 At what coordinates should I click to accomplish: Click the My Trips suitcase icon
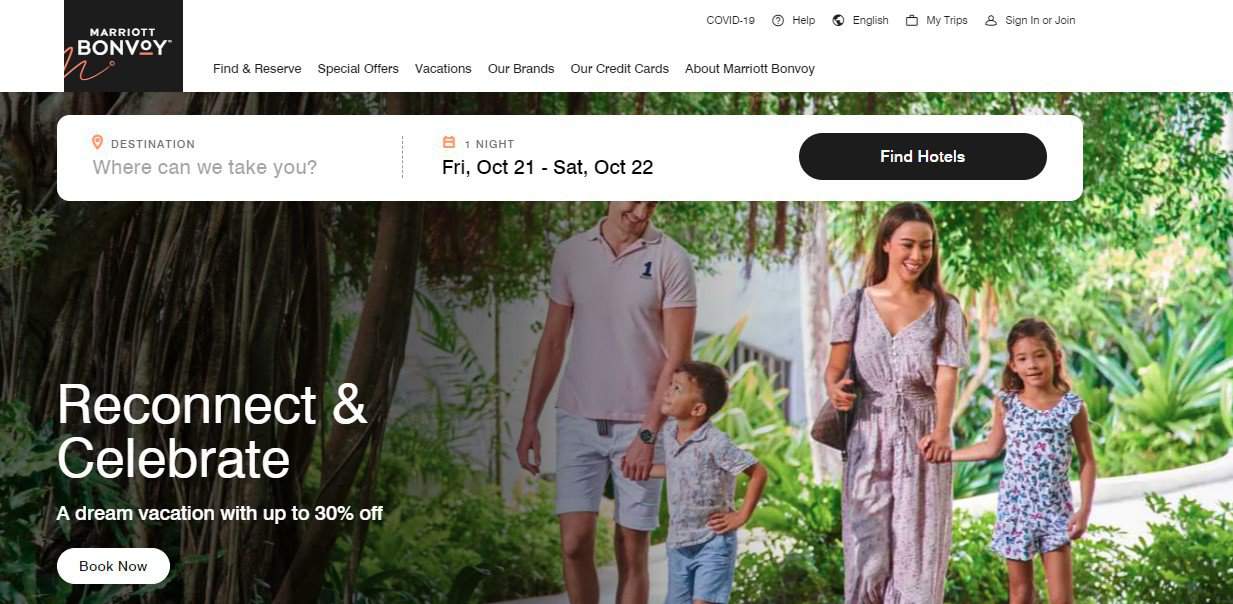(x=912, y=20)
